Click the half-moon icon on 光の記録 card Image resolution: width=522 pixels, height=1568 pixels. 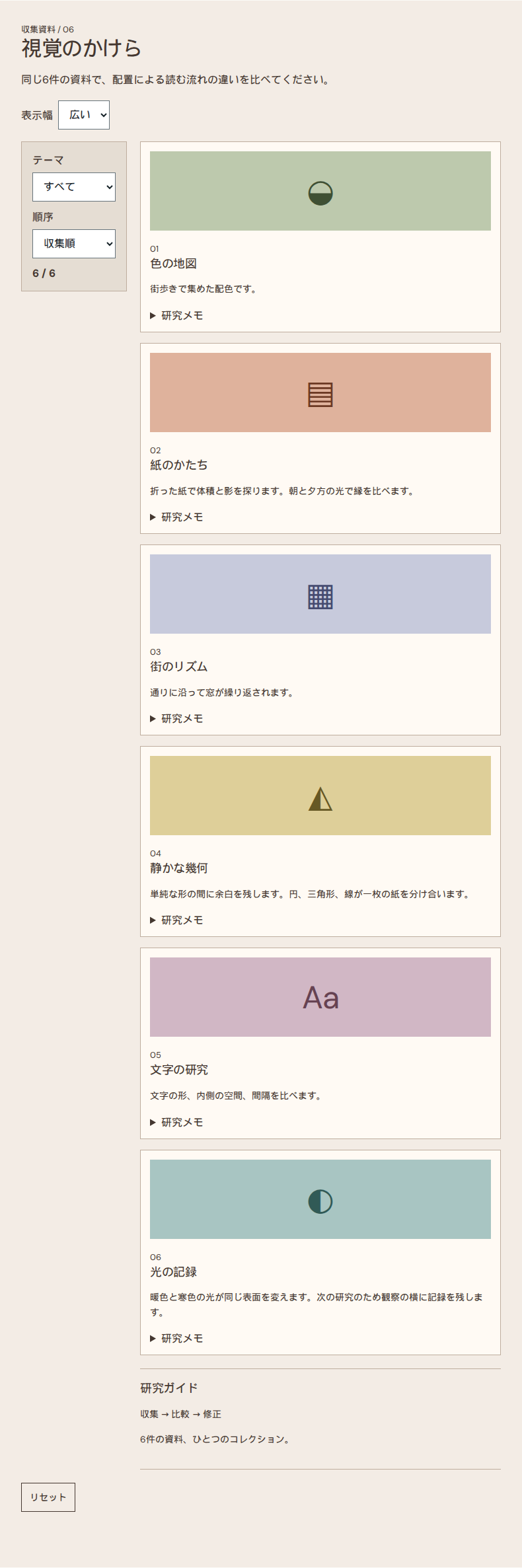[x=320, y=1201]
